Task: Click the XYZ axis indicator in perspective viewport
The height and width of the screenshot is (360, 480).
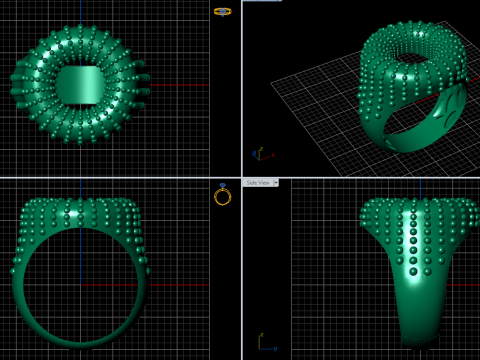Action: tap(263, 154)
